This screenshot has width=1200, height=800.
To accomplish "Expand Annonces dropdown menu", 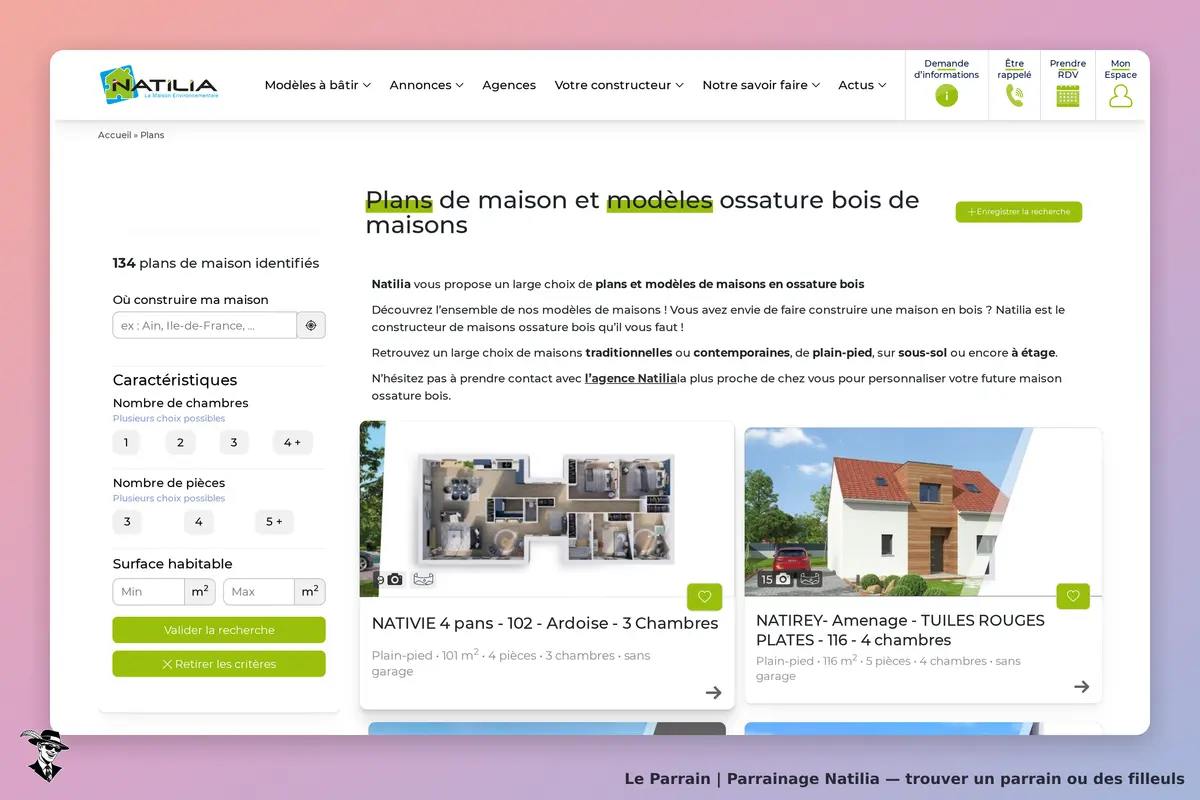I will pos(427,85).
